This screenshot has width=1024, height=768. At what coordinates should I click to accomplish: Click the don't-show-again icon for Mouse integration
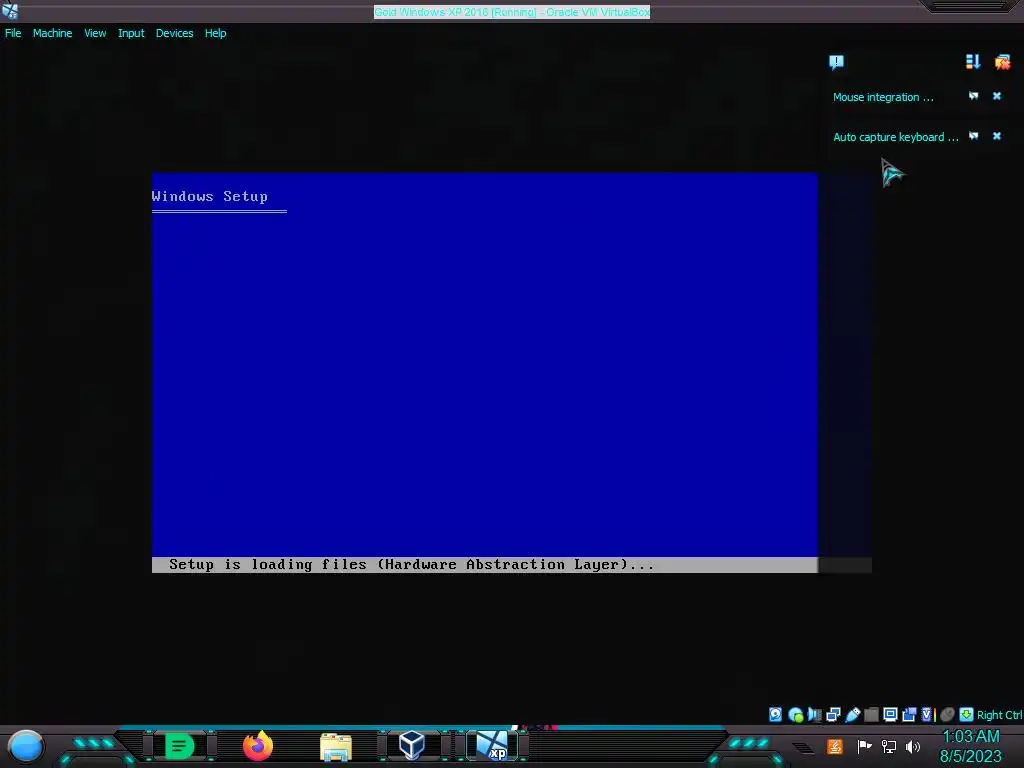973,96
